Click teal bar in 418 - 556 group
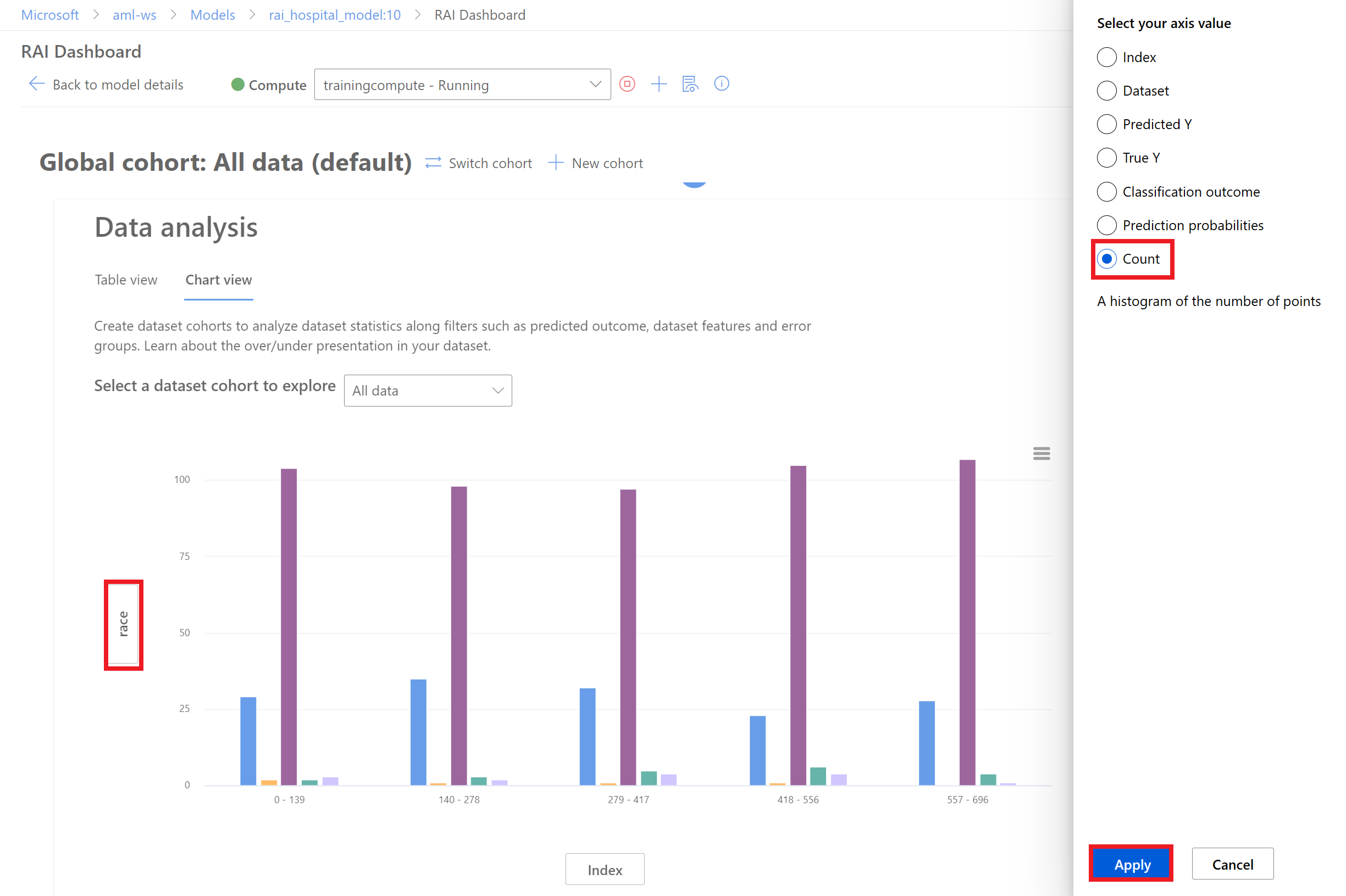This screenshot has width=1346, height=896. (x=818, y=777)
